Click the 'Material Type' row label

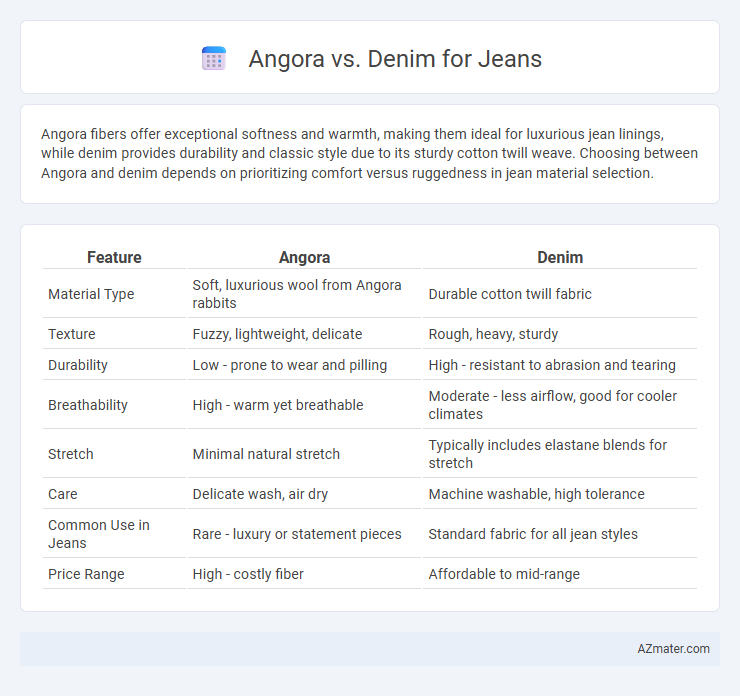tap(91, 294)
